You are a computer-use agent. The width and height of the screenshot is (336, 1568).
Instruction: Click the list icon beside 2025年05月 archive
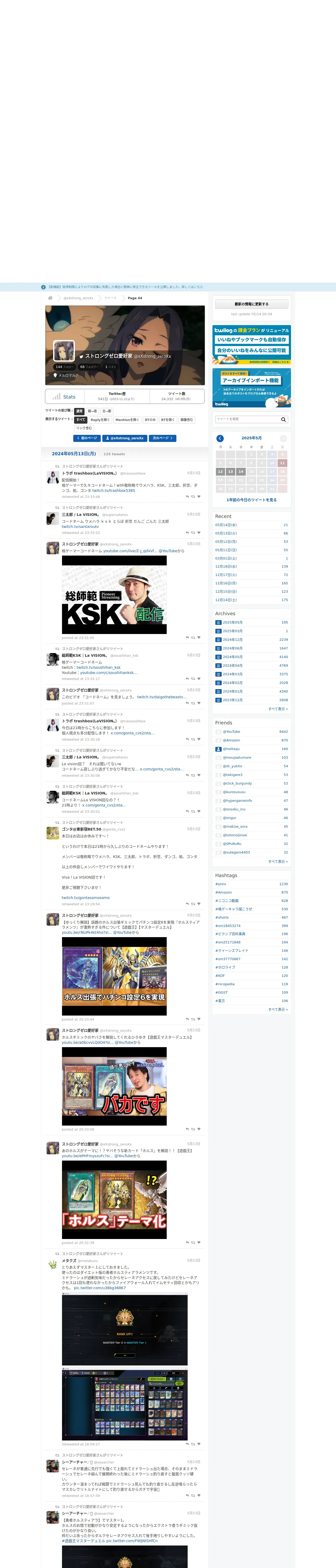(218, 623)
